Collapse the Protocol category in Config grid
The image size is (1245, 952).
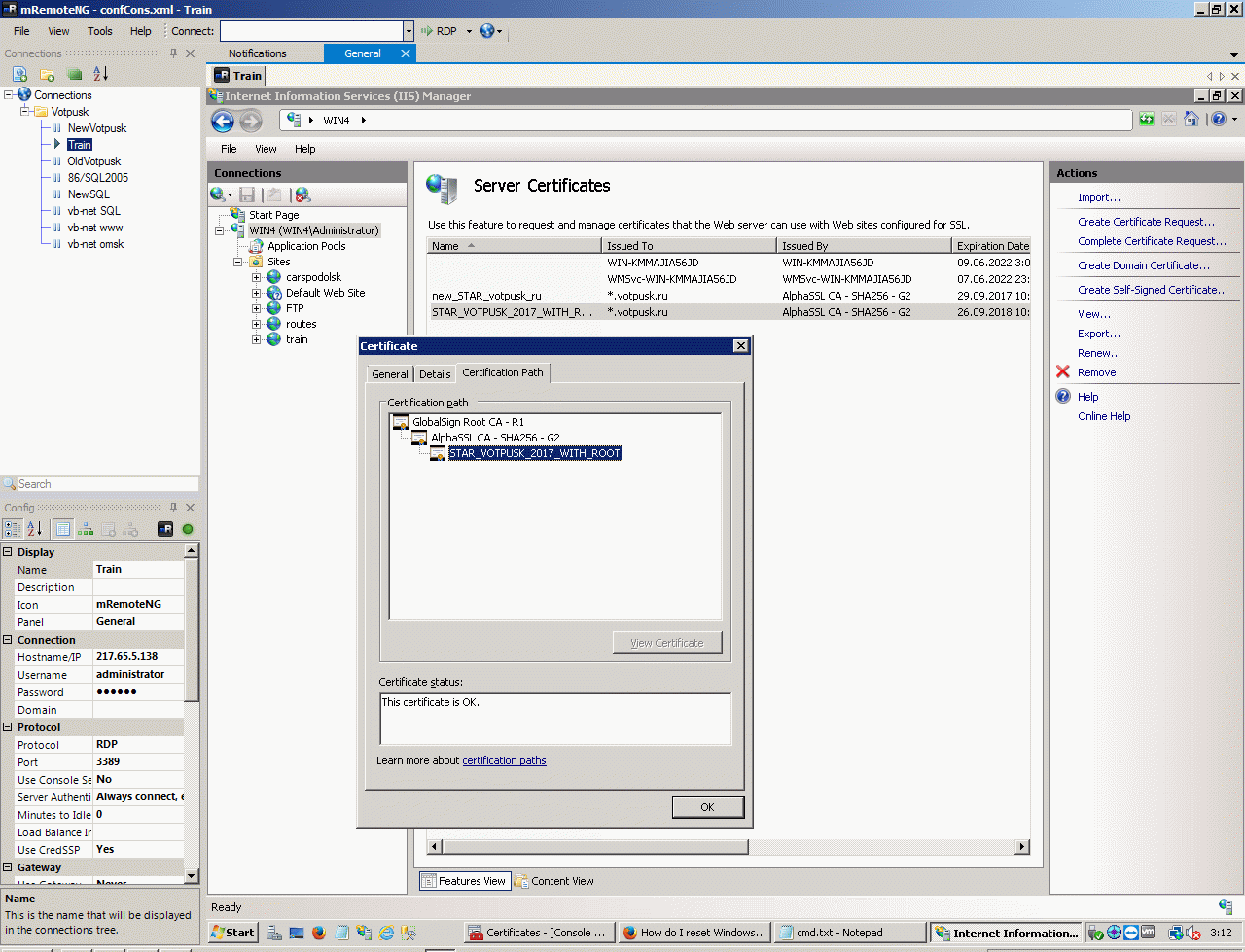8,727
